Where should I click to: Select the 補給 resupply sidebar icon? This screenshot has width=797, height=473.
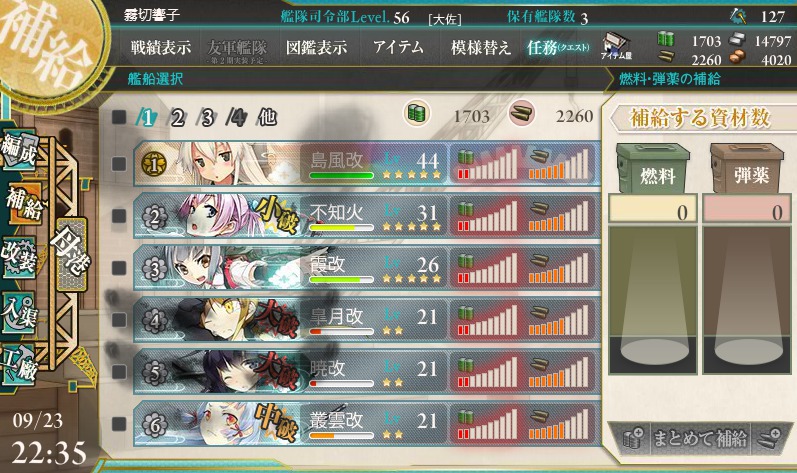22,202
